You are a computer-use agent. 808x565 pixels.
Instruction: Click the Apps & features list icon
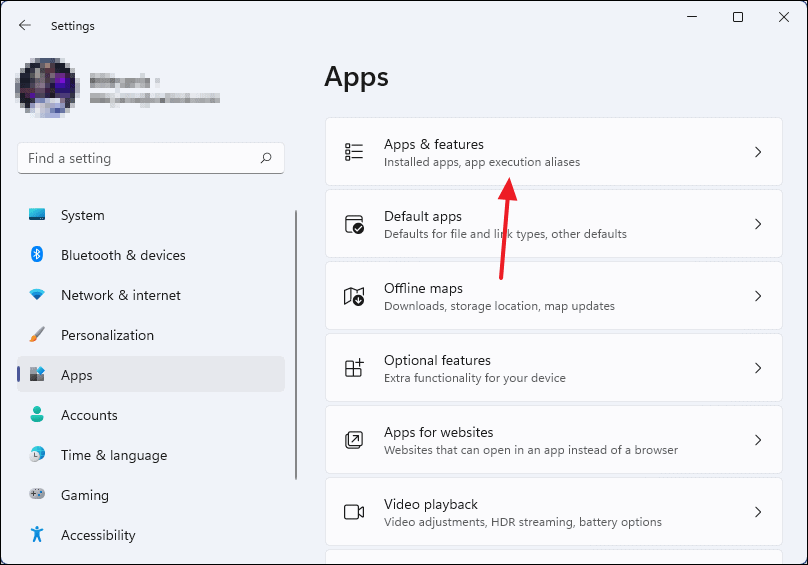coord(354,152)
